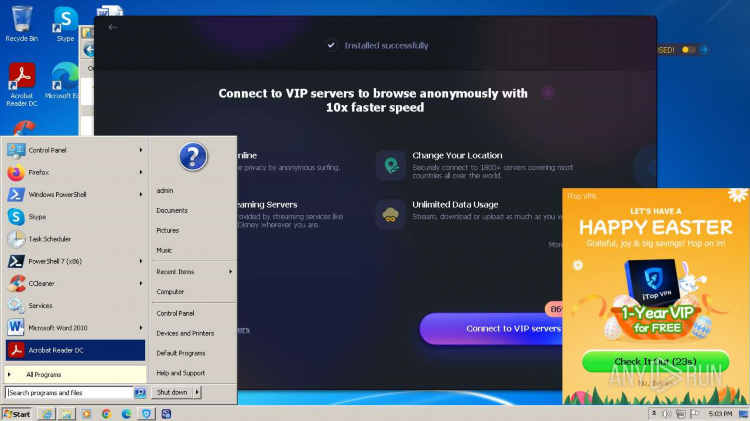This screenshot has height=421, width=750.
Task: Click the Action Center flag tray icon
Action: [x=695, y=414]
